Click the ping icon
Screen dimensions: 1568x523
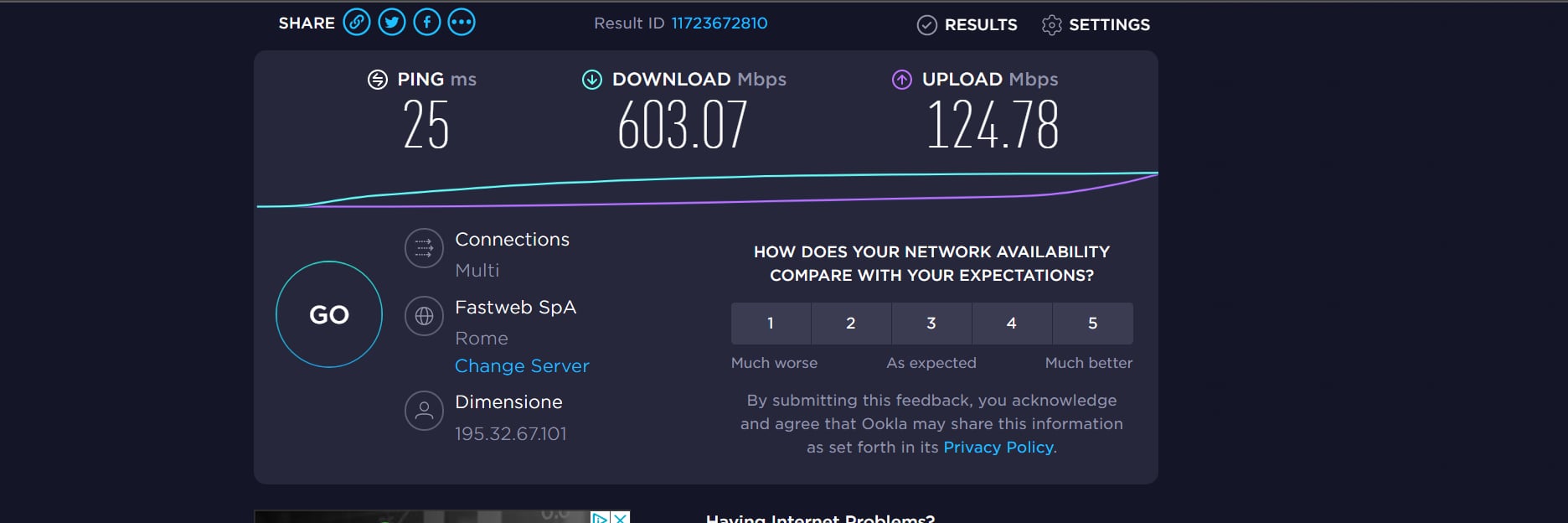tap(378, 80)
